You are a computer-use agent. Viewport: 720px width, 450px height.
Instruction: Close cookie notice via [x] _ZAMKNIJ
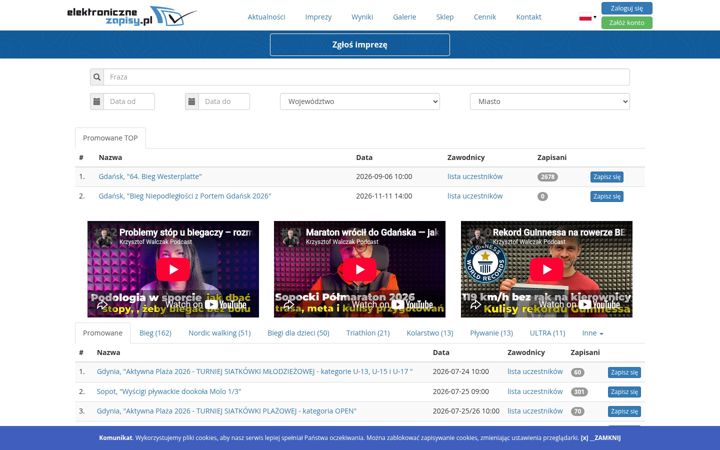pos(601,438)
